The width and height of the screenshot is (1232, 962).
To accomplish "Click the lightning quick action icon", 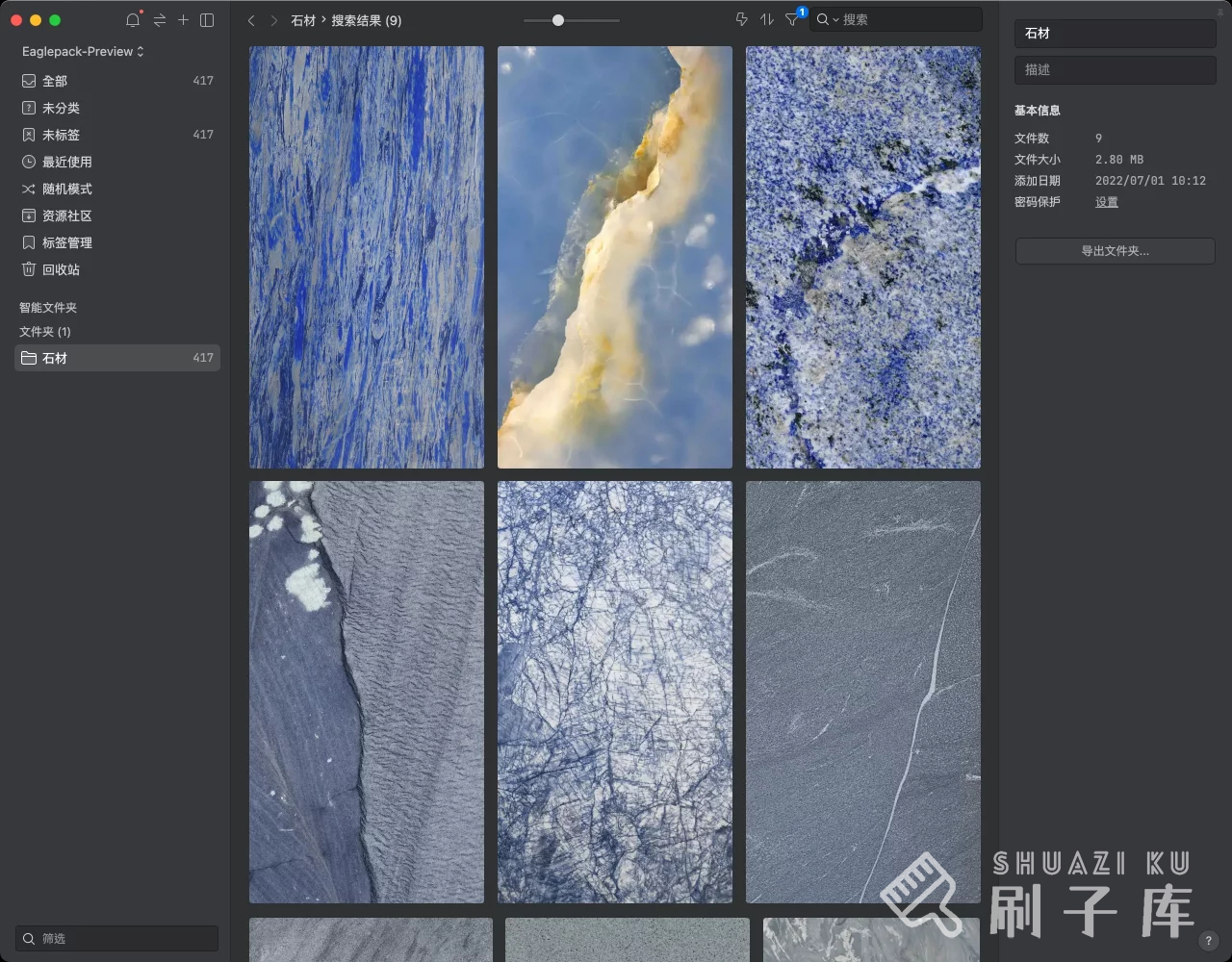I will (741, 20).
